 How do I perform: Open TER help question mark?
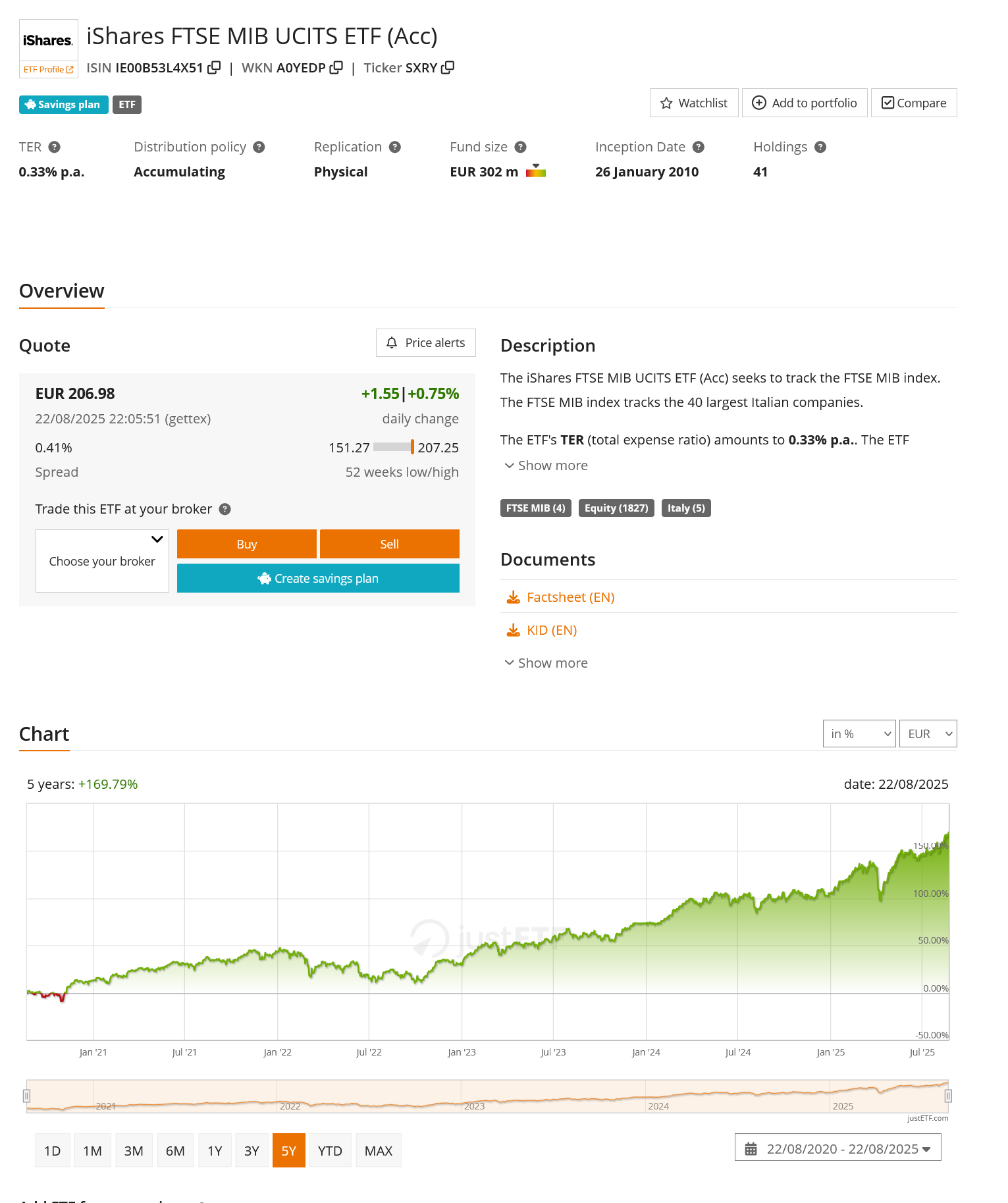(x=55, y=147)
